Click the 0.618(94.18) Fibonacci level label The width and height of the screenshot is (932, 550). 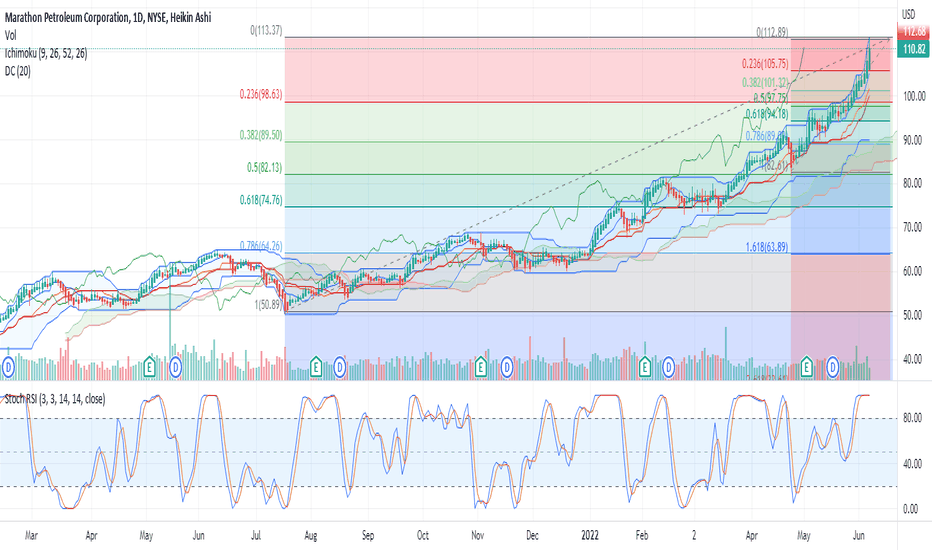[767, 114]
